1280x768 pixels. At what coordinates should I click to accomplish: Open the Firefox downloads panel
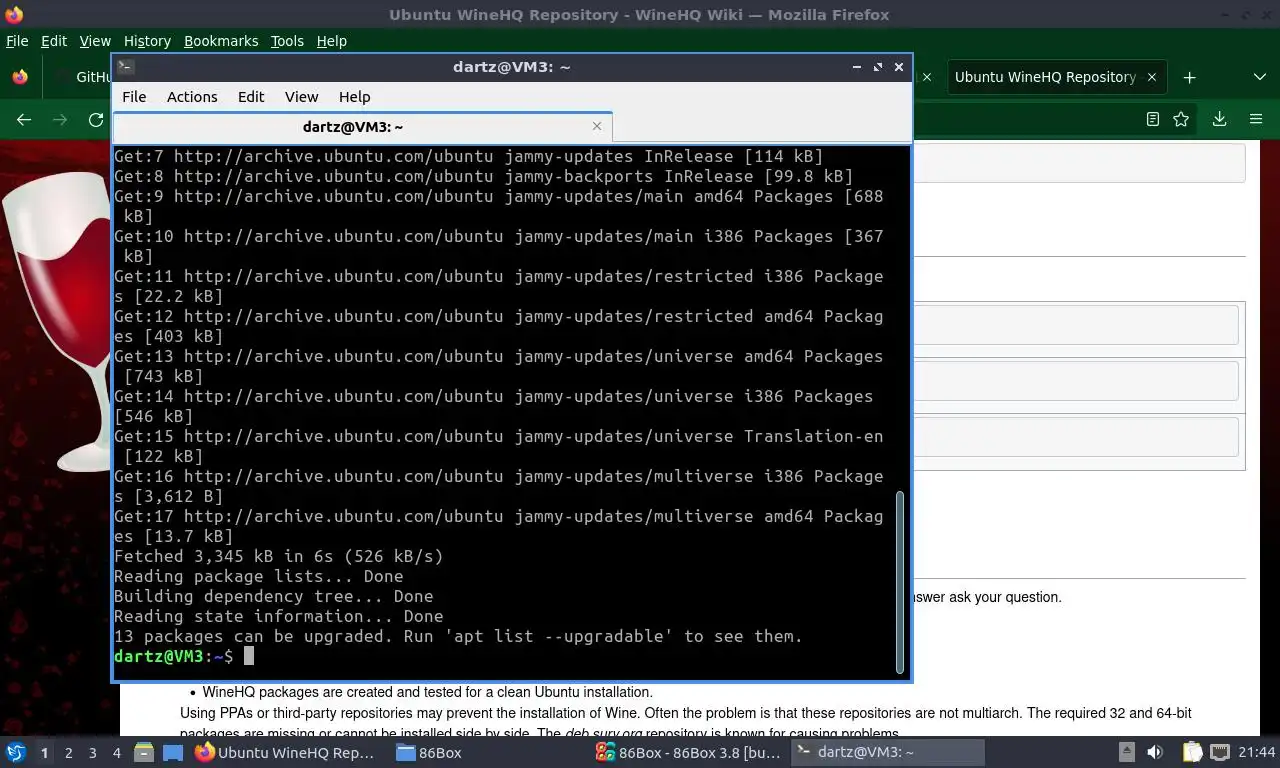click(1219, 119)
